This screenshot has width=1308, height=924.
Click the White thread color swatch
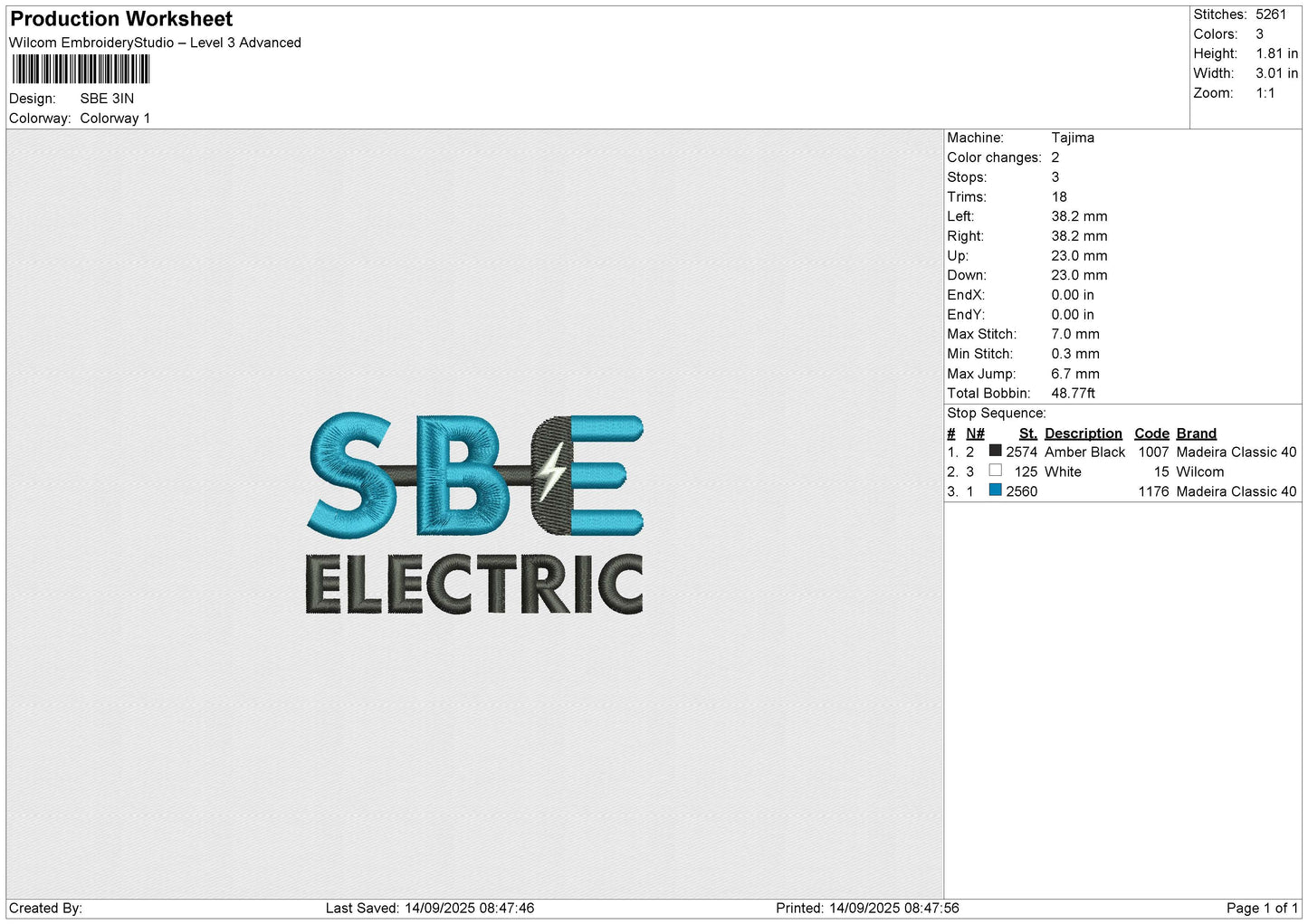point(995,471)
